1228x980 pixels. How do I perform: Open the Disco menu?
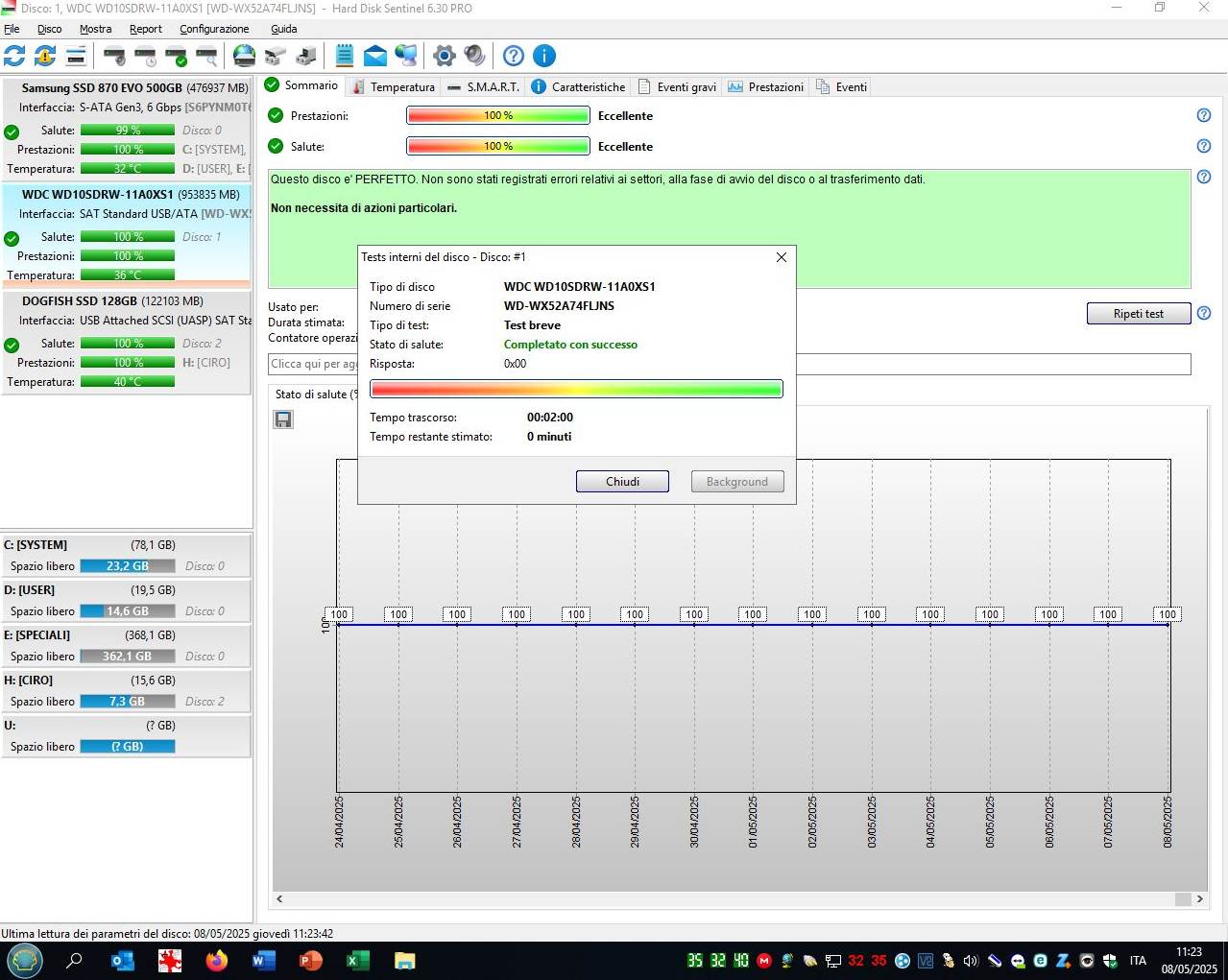coord(49,29)
